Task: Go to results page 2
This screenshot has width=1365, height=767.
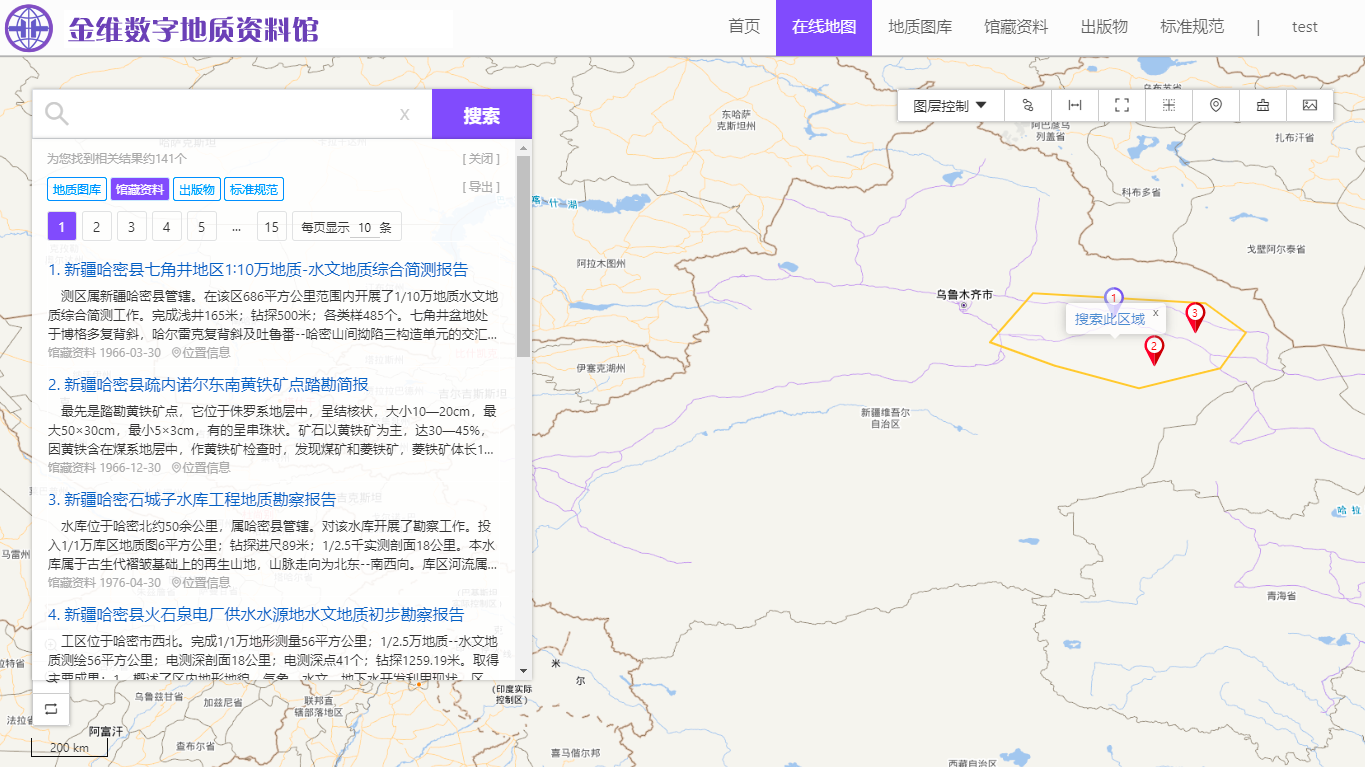Action: (x=96, y=227)
